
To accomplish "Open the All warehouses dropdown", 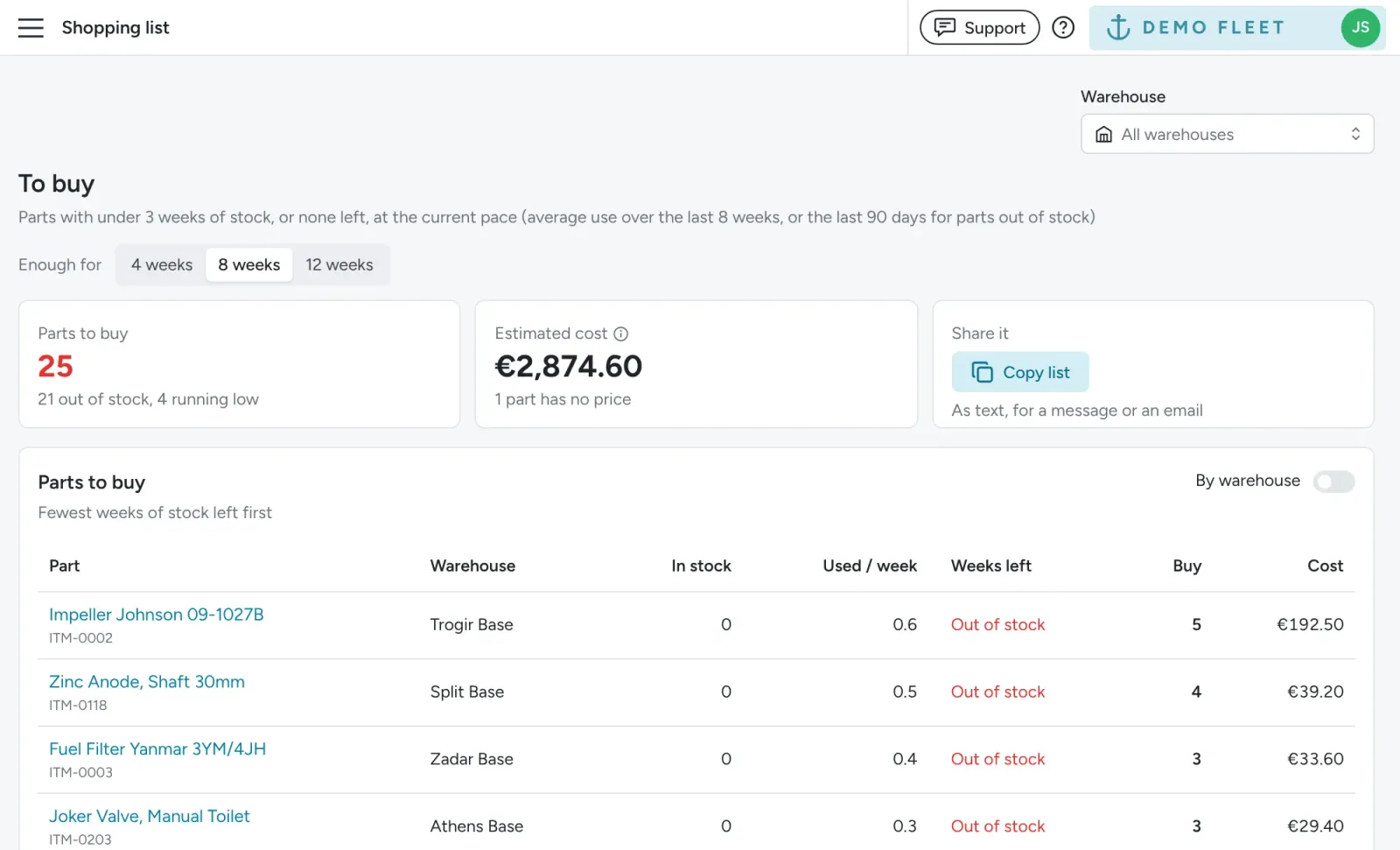I will (x=1227, y=134).
